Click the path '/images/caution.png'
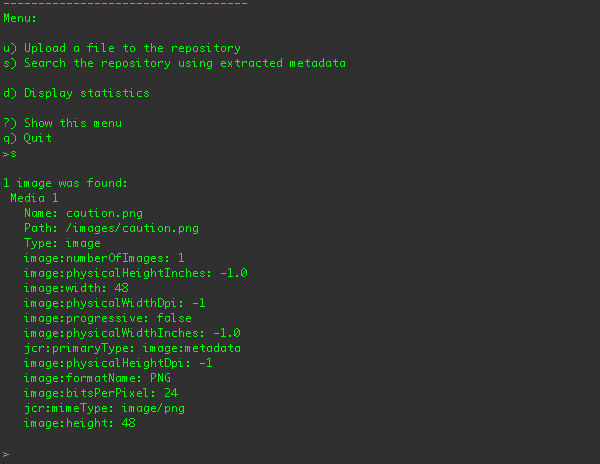The image size is (600, 464). click(133, 228)
